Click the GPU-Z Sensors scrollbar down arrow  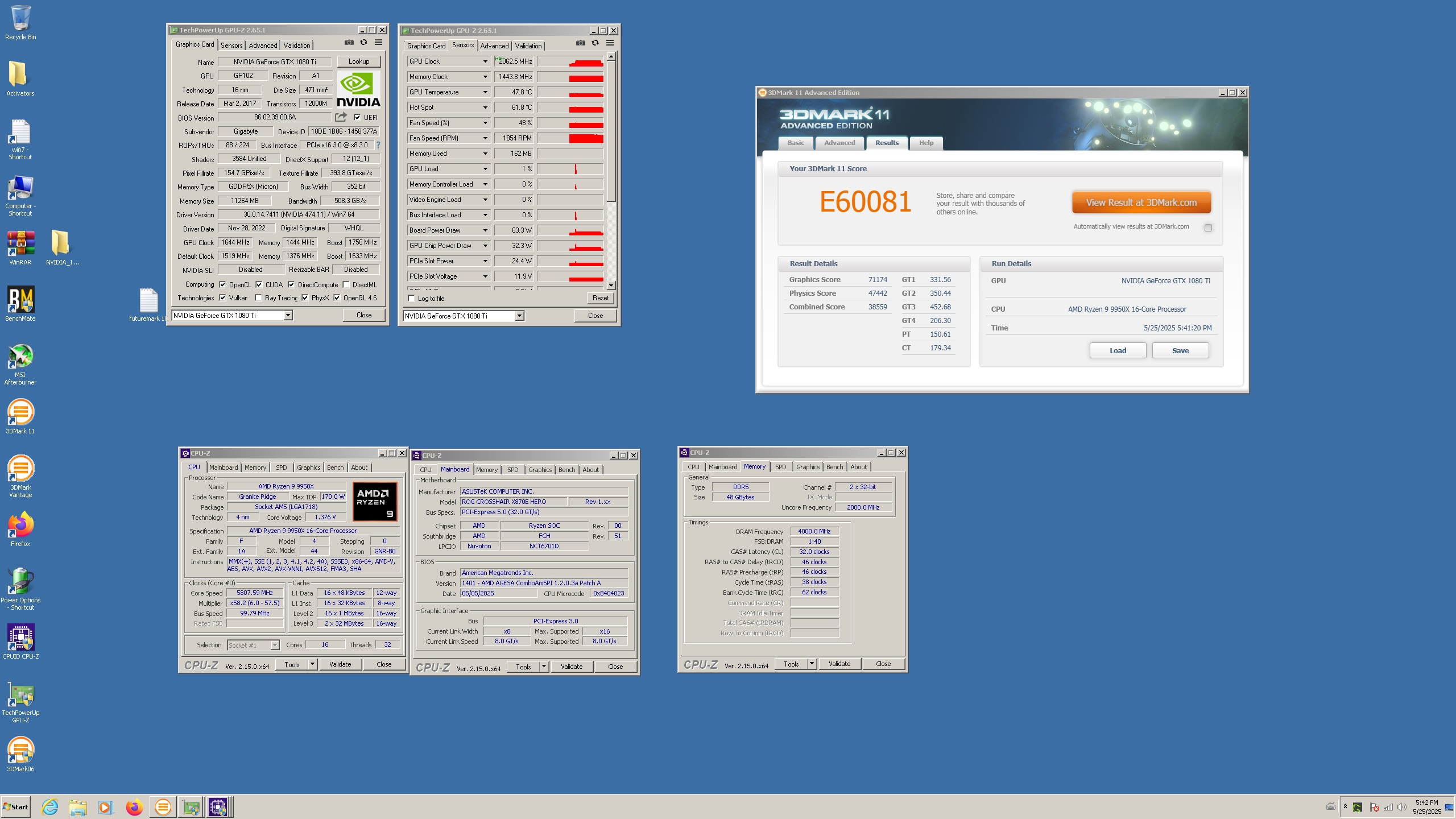611,286
